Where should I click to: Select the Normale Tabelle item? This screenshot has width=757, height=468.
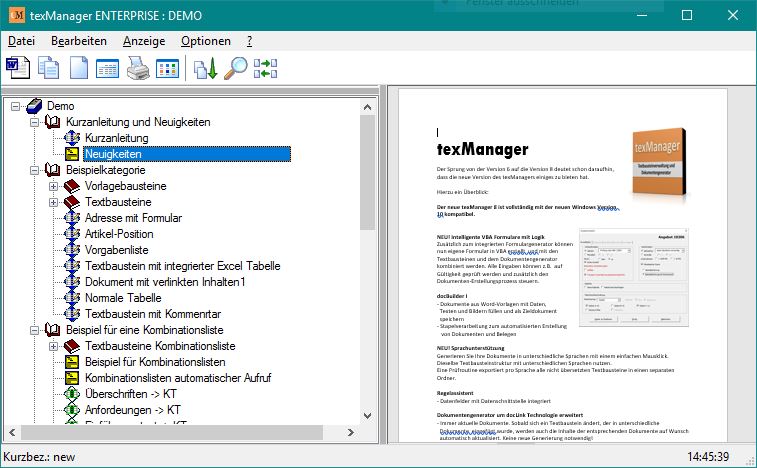123,298
